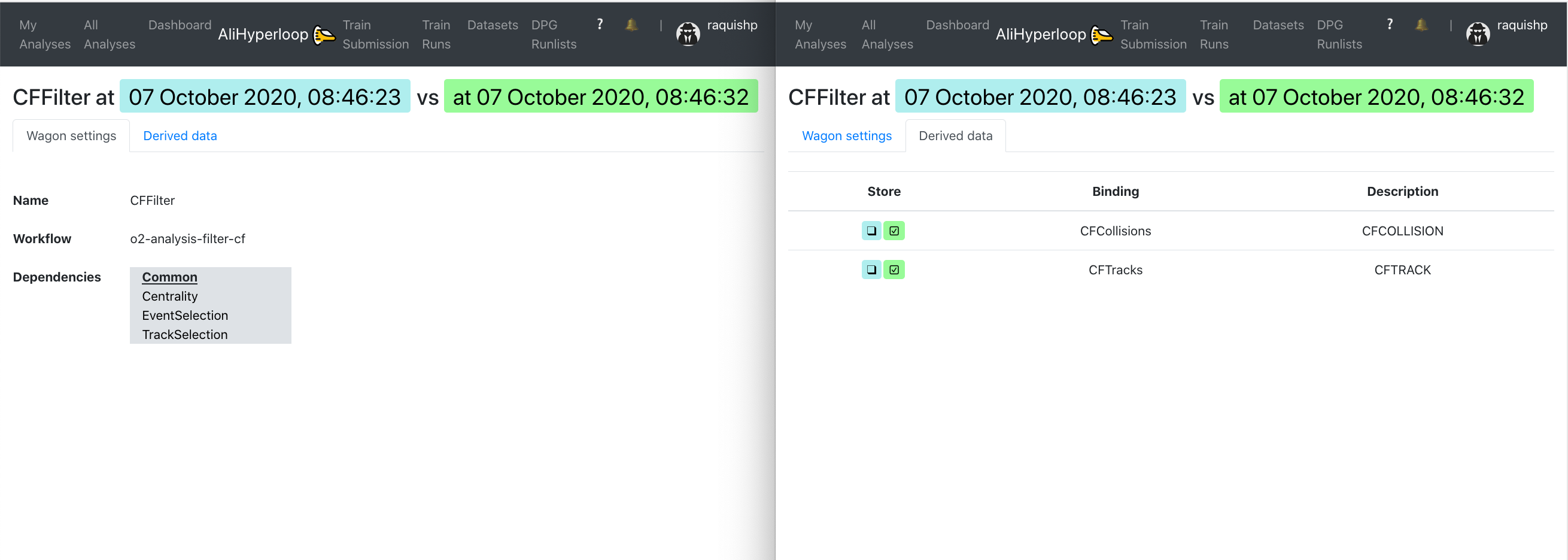Click blue 08:46:23 timestamp badge in left pane

click(x=264, y=97)
